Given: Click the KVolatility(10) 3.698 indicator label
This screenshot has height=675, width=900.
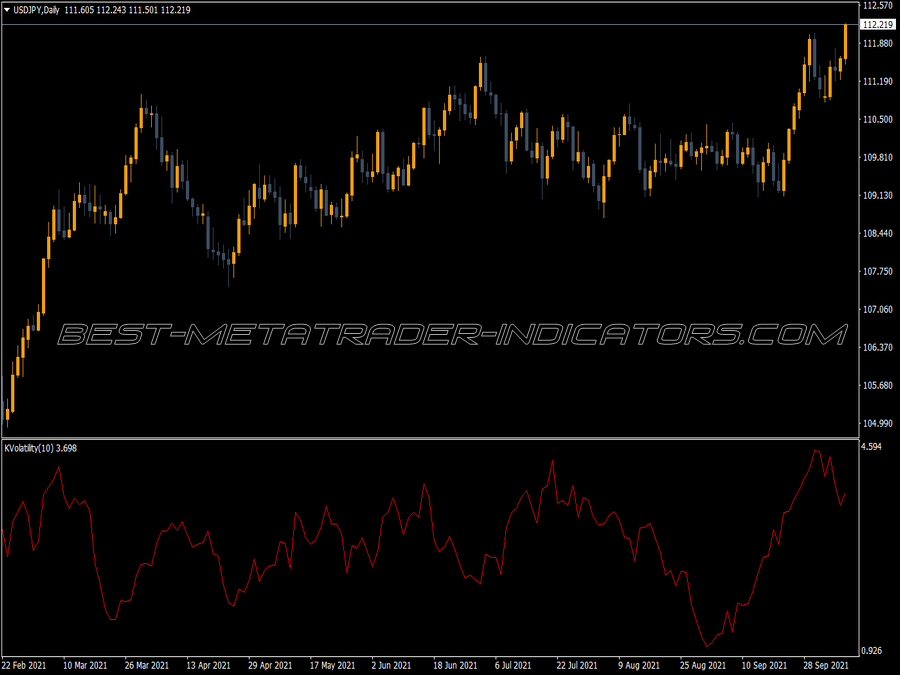Looking at the screenshot, I should pyautogui.click(x=41, y=448).
